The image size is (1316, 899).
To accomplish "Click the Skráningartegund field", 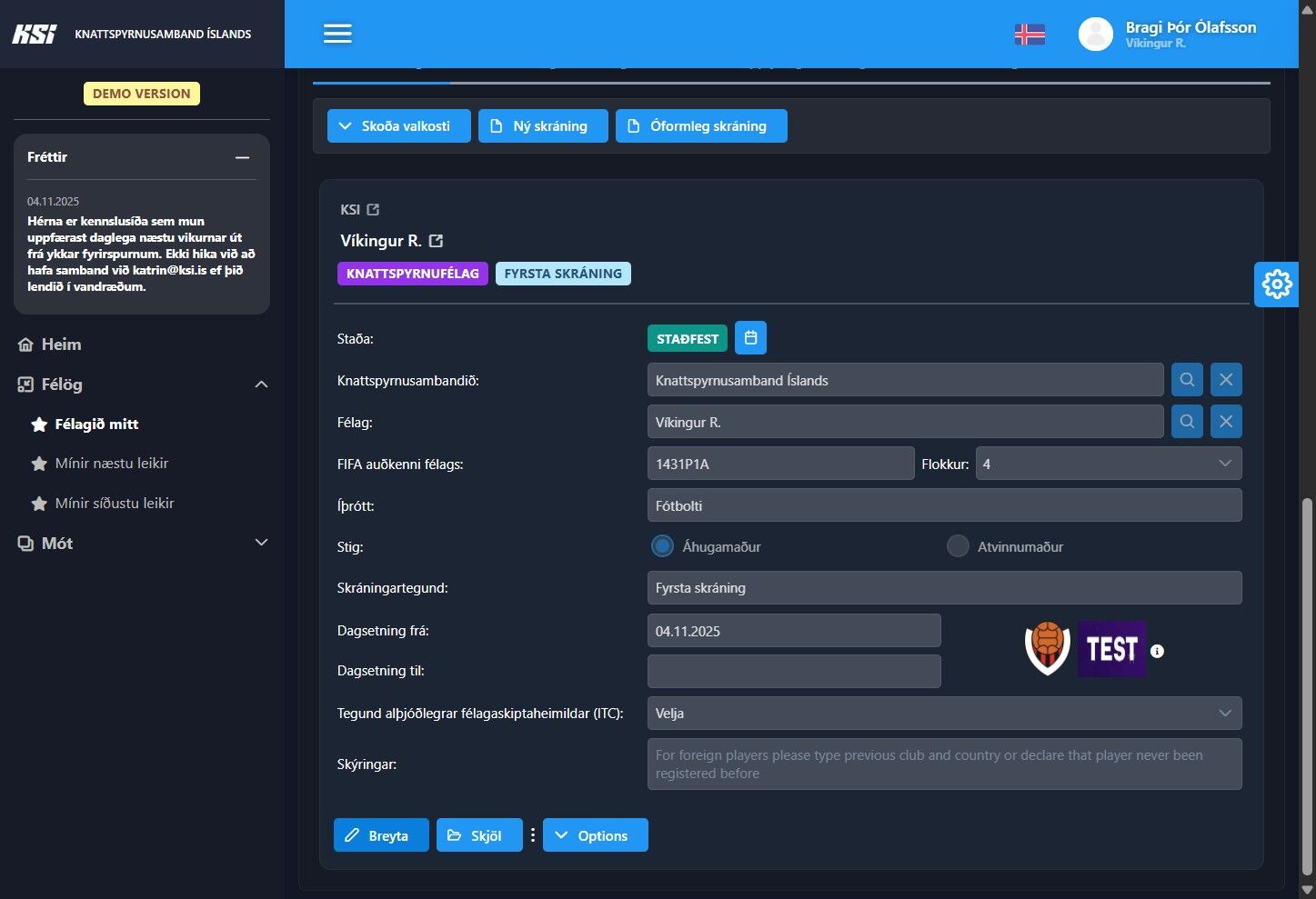I will click(x=944, y=588).
